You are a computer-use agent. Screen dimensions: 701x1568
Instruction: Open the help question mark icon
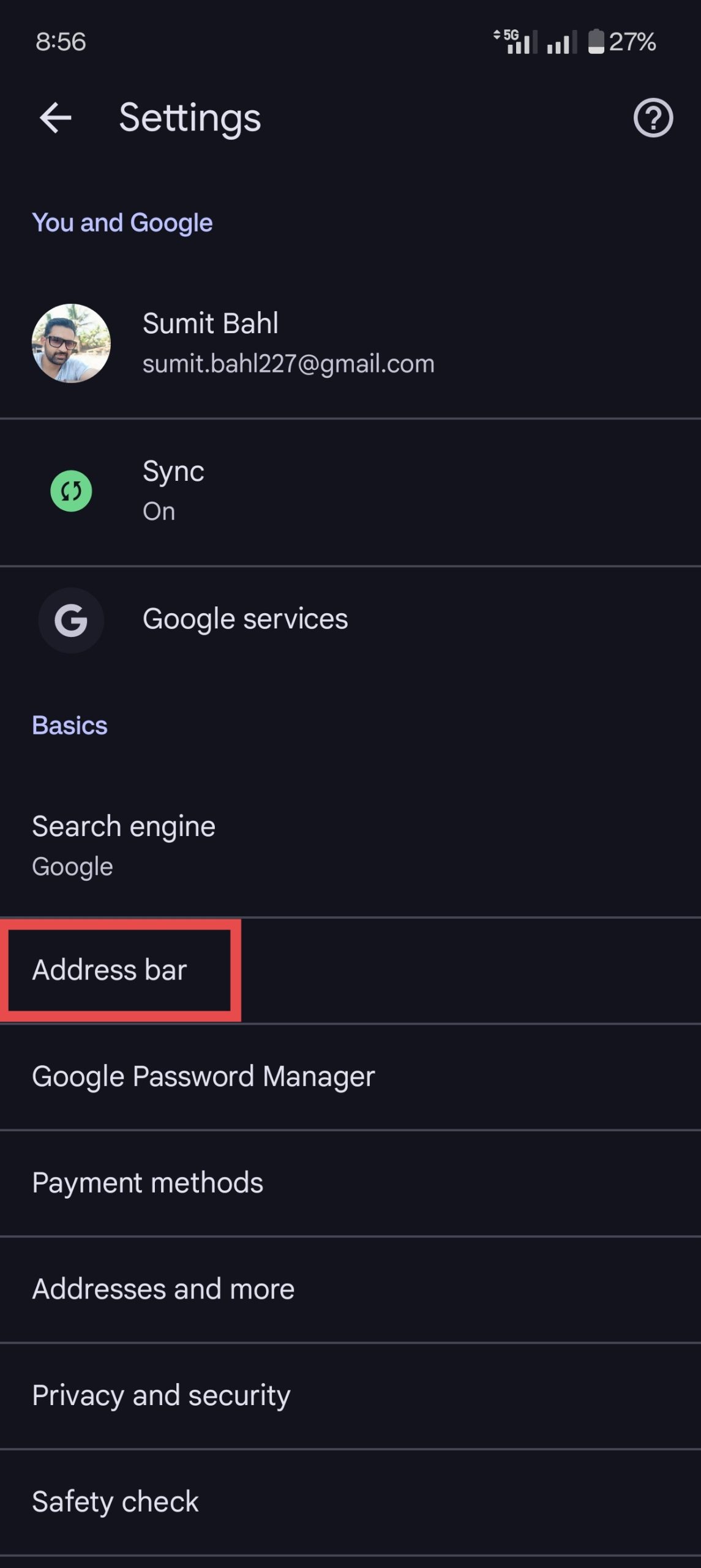click(x=653, y=118)
